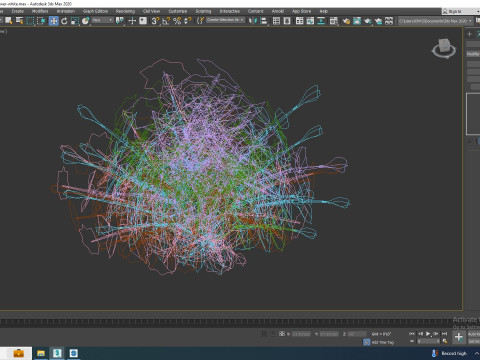The image size is (480, 360).
Task: Click the Y coordinate input field
Action: click(329, 334)
